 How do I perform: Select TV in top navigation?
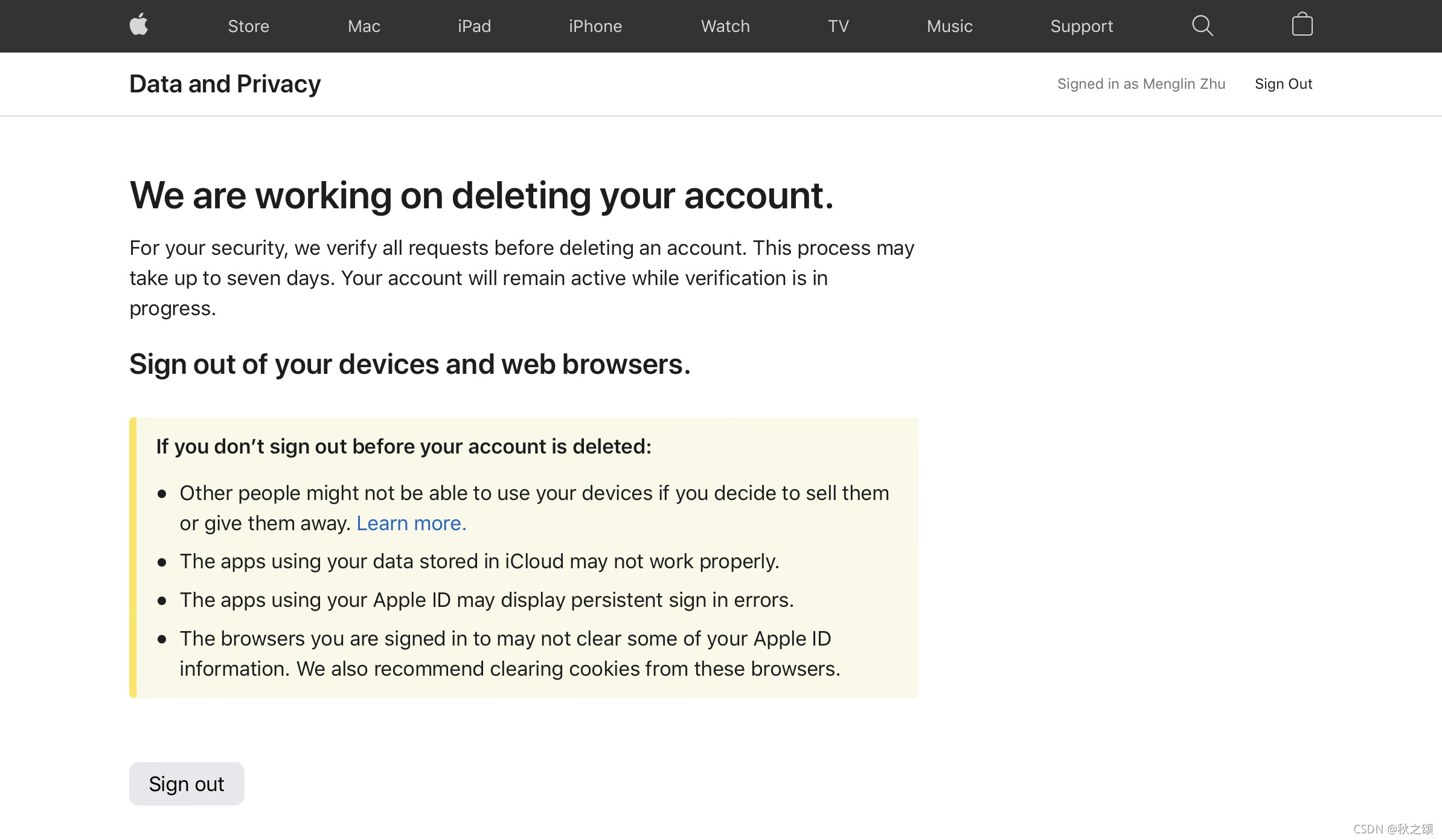pyautogui.click(x=838, y=26)
